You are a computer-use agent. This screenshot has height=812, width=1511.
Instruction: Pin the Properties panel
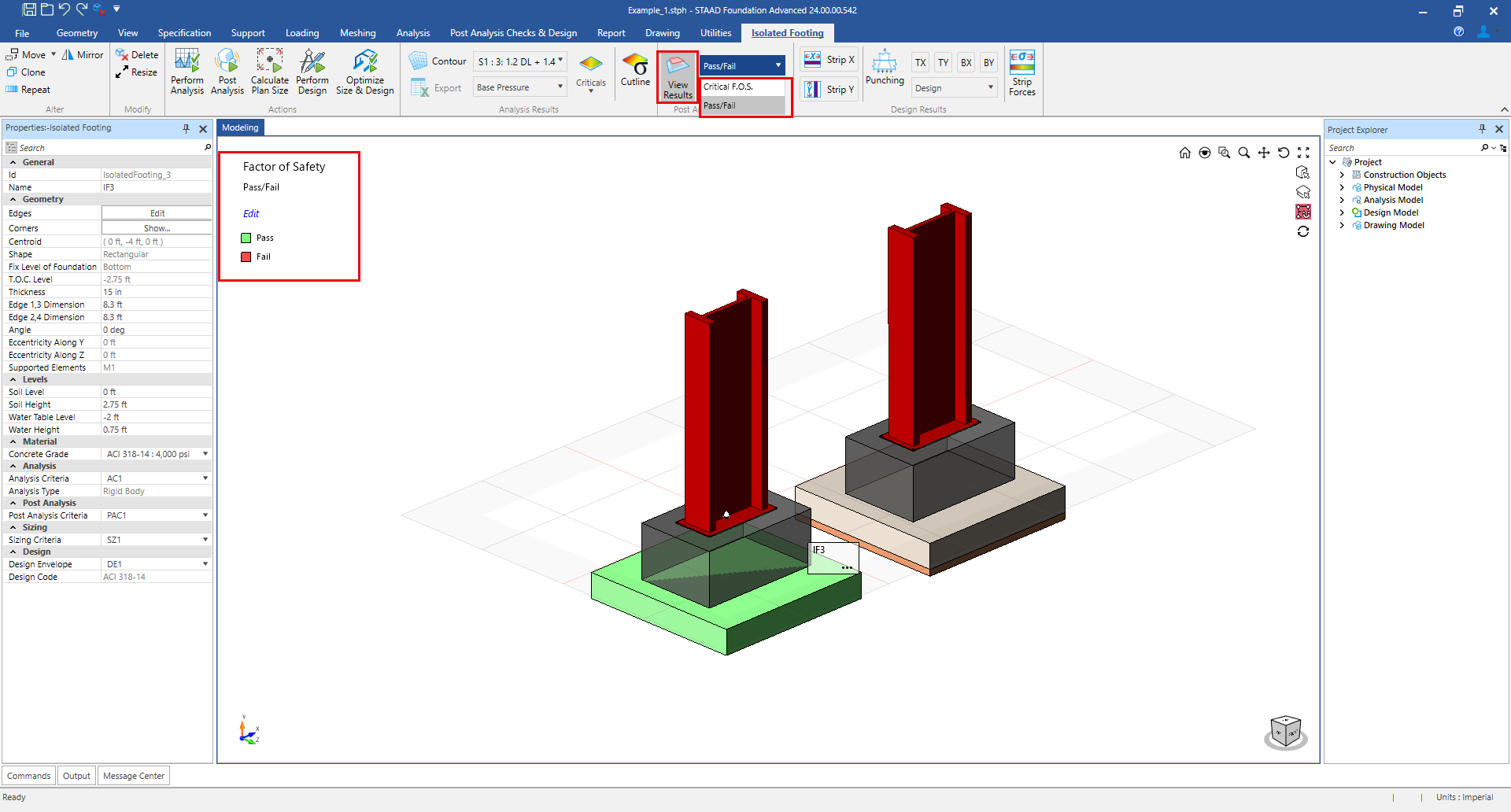pos(186,128)
